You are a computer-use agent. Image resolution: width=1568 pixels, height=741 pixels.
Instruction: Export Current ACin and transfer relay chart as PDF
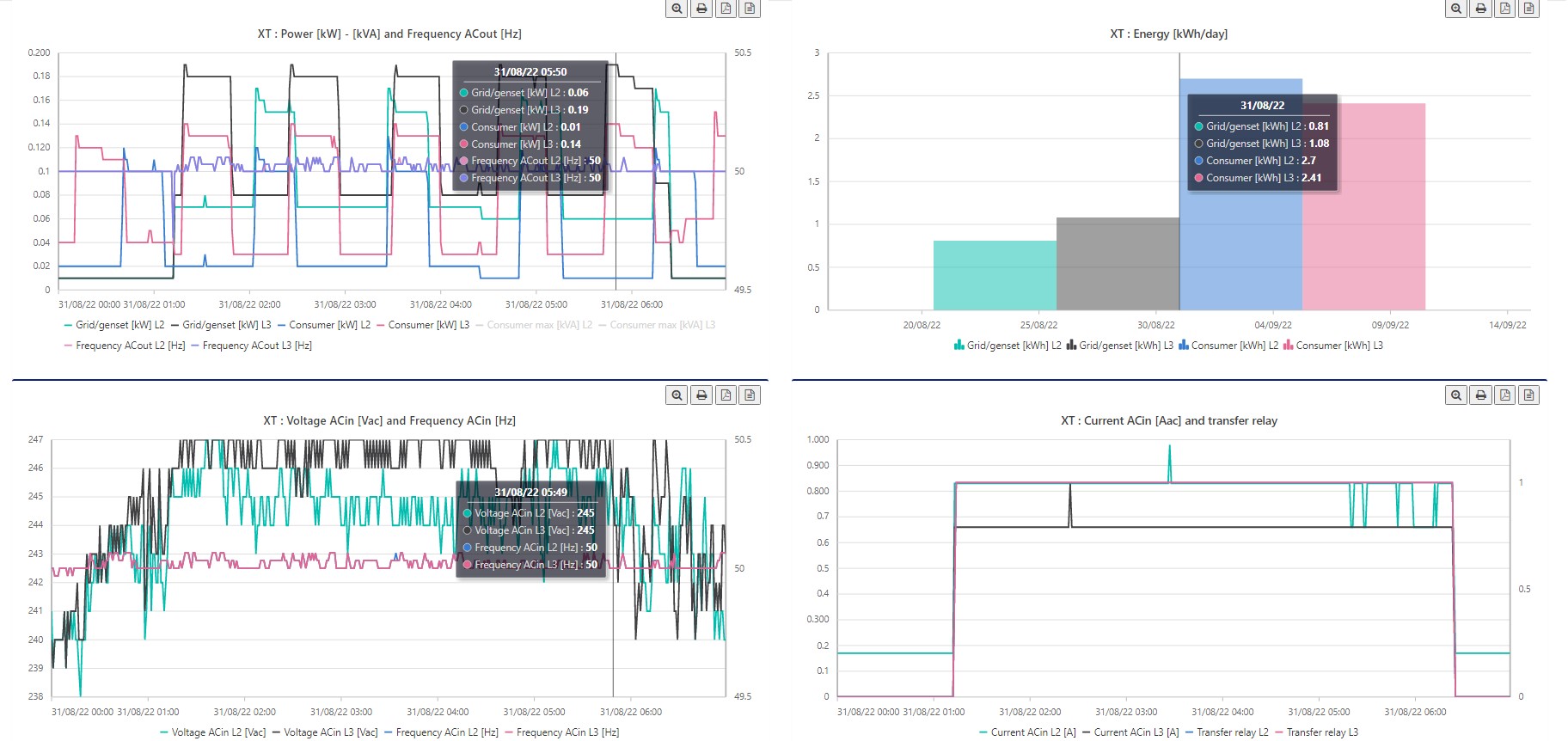[1504, 395]
